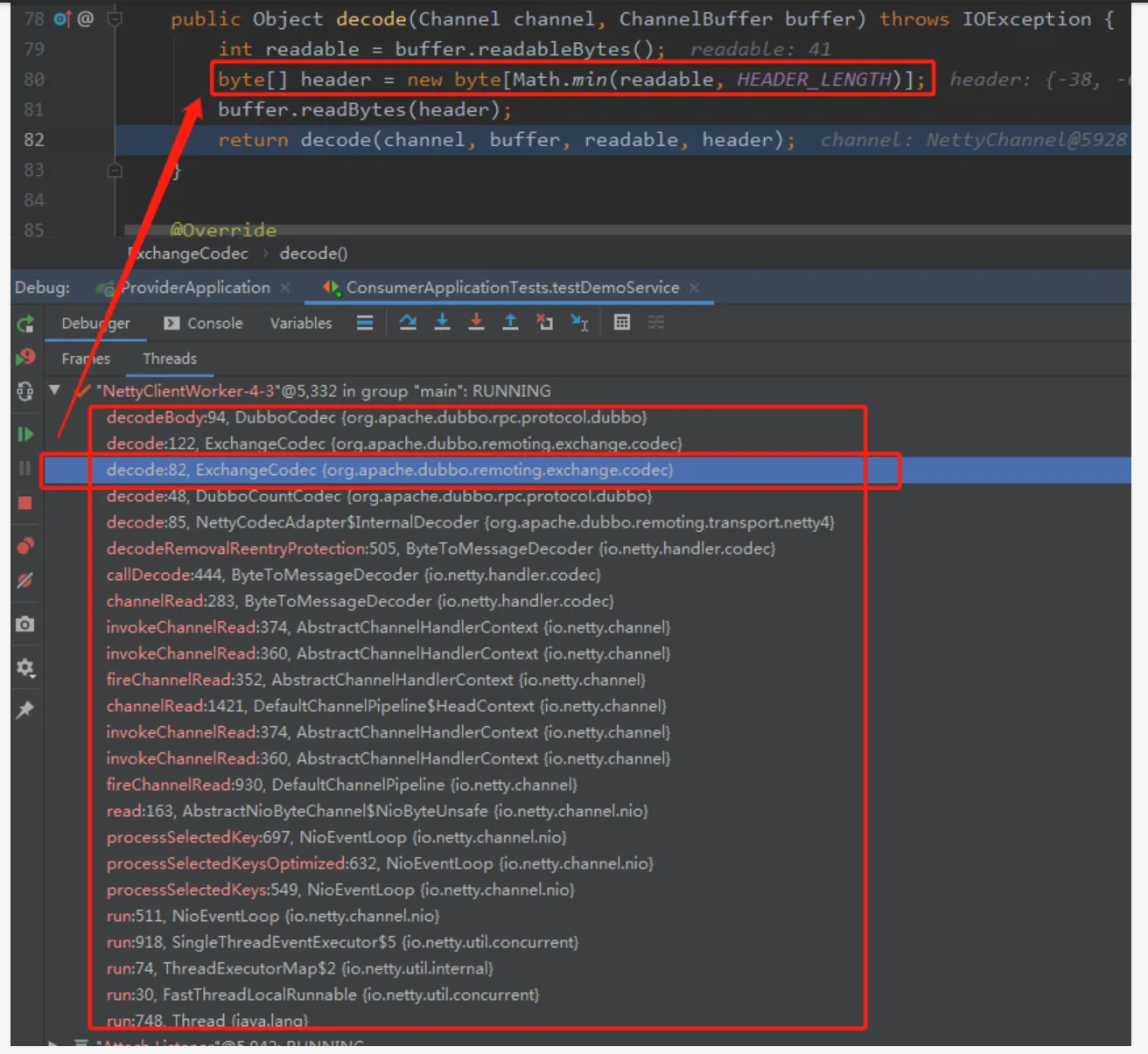Close the ProviderApplication debug tab

(x=285, y=288)
